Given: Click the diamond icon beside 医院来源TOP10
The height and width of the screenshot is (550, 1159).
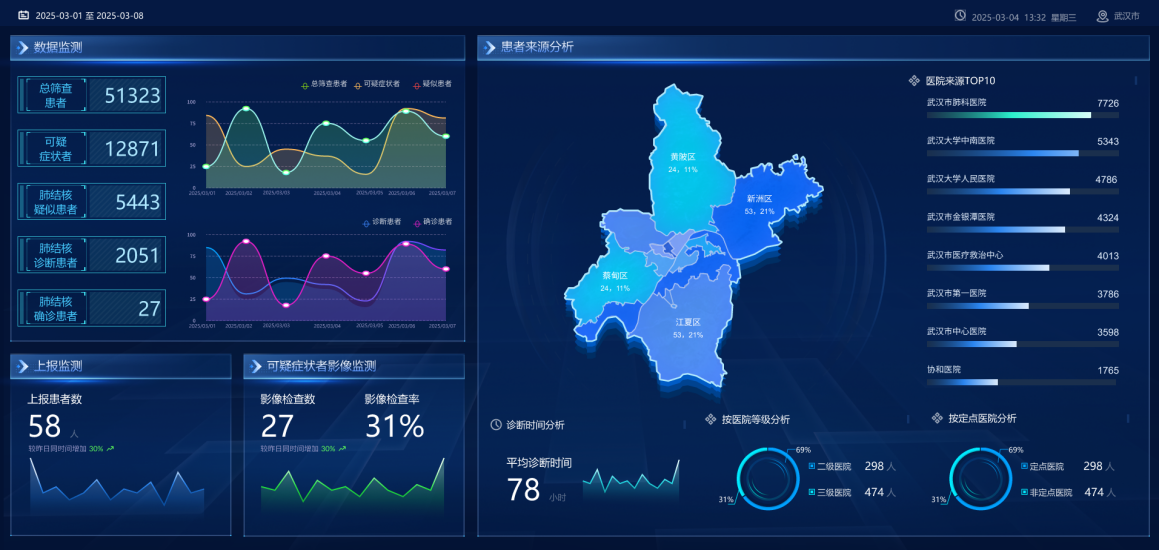Looking at the screenshot, I should (914, 81).
